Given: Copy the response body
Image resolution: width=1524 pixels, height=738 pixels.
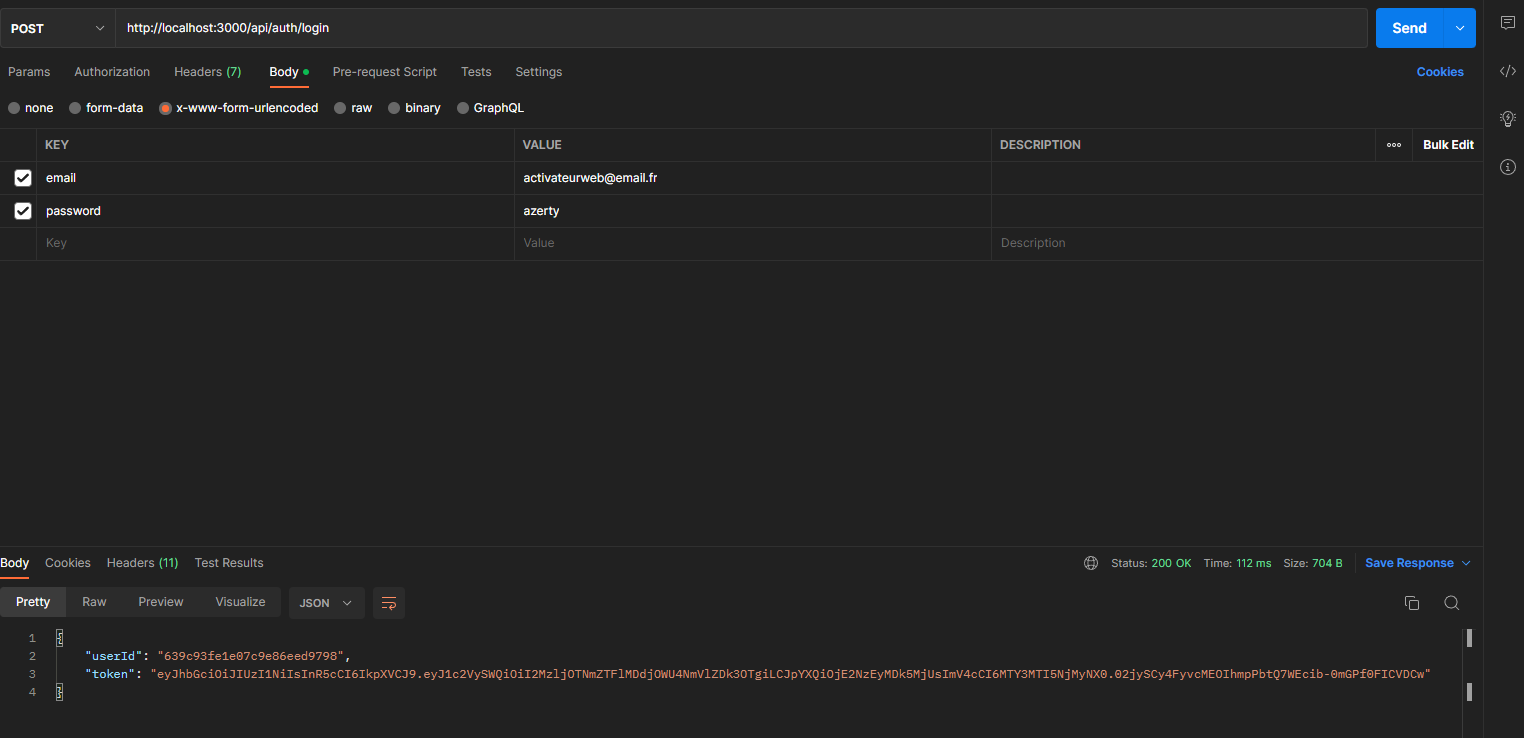Looking at the screenshot, I should pyautogui.click(x=1411, y=603).
